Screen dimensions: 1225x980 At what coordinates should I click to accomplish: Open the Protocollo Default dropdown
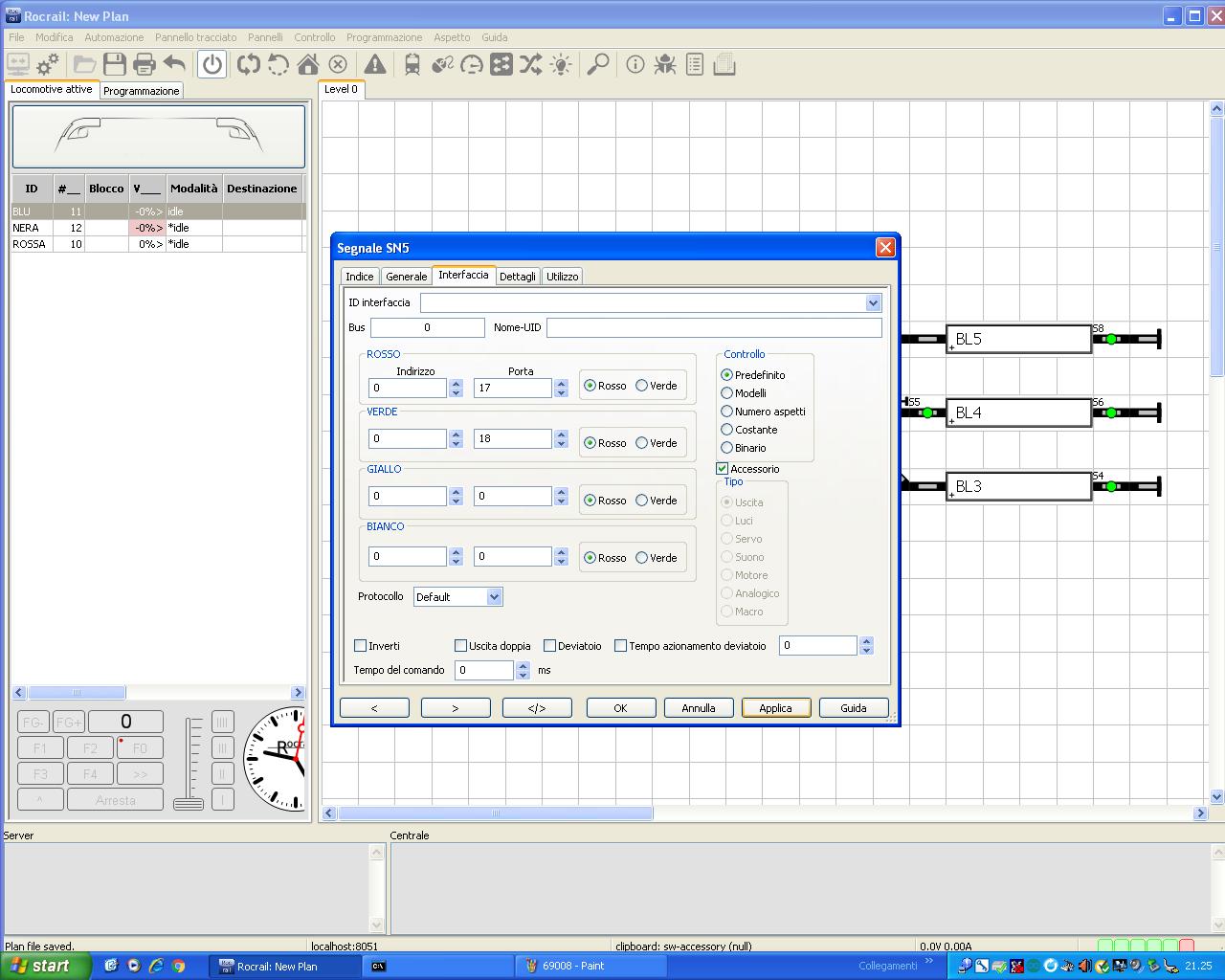coord(494,597)
